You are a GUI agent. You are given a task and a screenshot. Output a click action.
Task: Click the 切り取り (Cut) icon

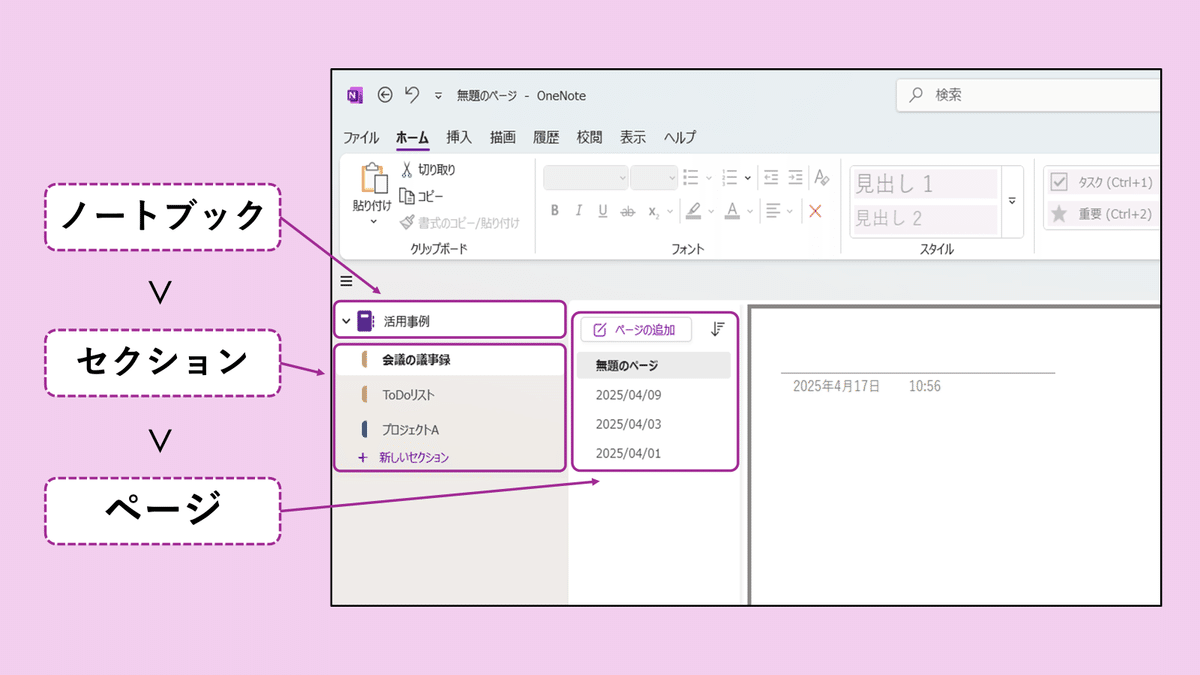(x=406, y=169)
